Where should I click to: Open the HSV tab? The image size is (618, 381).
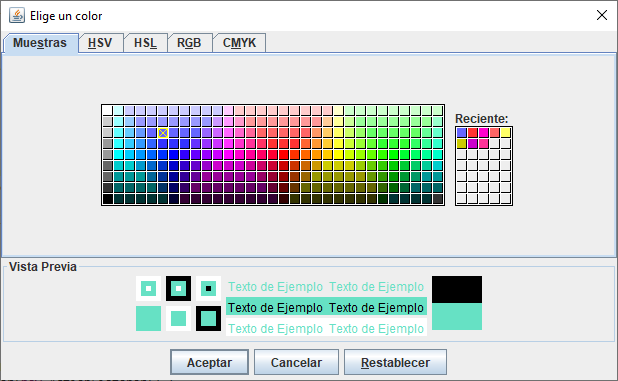coord(100,43)
